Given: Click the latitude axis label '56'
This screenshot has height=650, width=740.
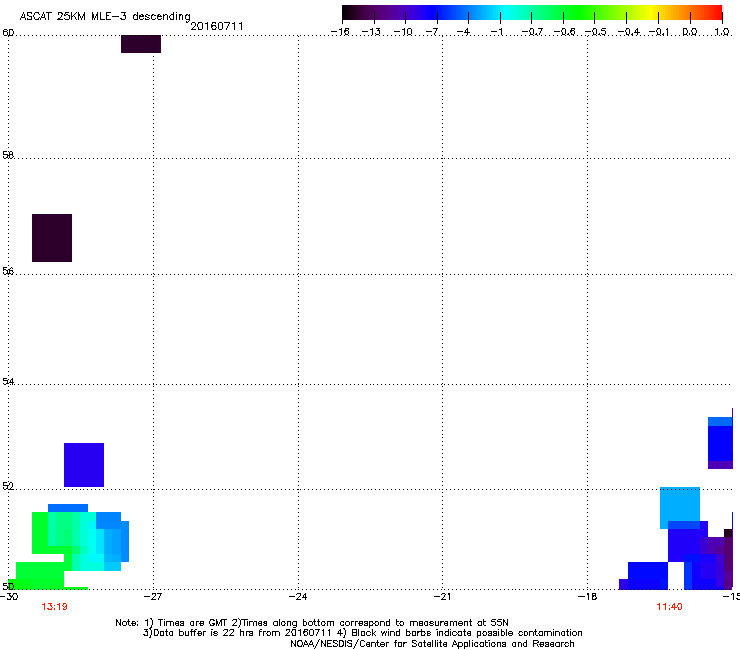Looking at the screenshot, I should pyautogui.click(x=8, y=271).
